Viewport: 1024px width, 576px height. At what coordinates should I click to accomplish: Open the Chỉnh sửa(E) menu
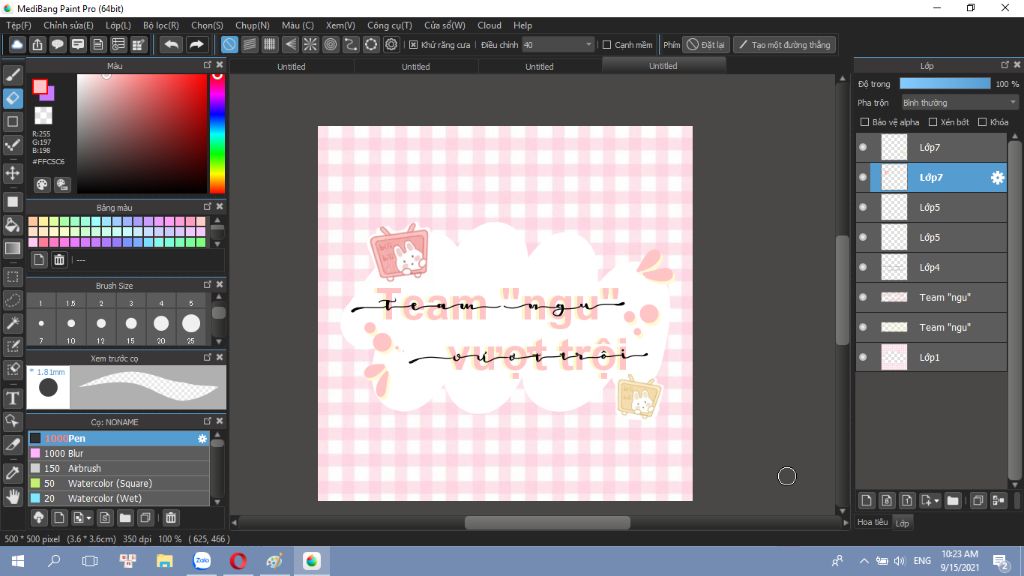click(x=68, y=25)
